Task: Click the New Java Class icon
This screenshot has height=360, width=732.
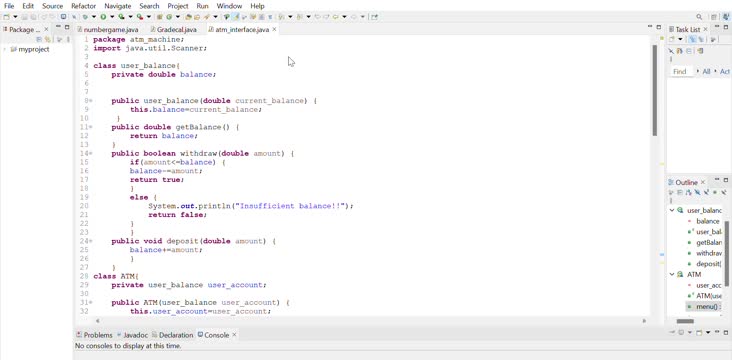Action: pyautogui.click(x=169, y=17)
